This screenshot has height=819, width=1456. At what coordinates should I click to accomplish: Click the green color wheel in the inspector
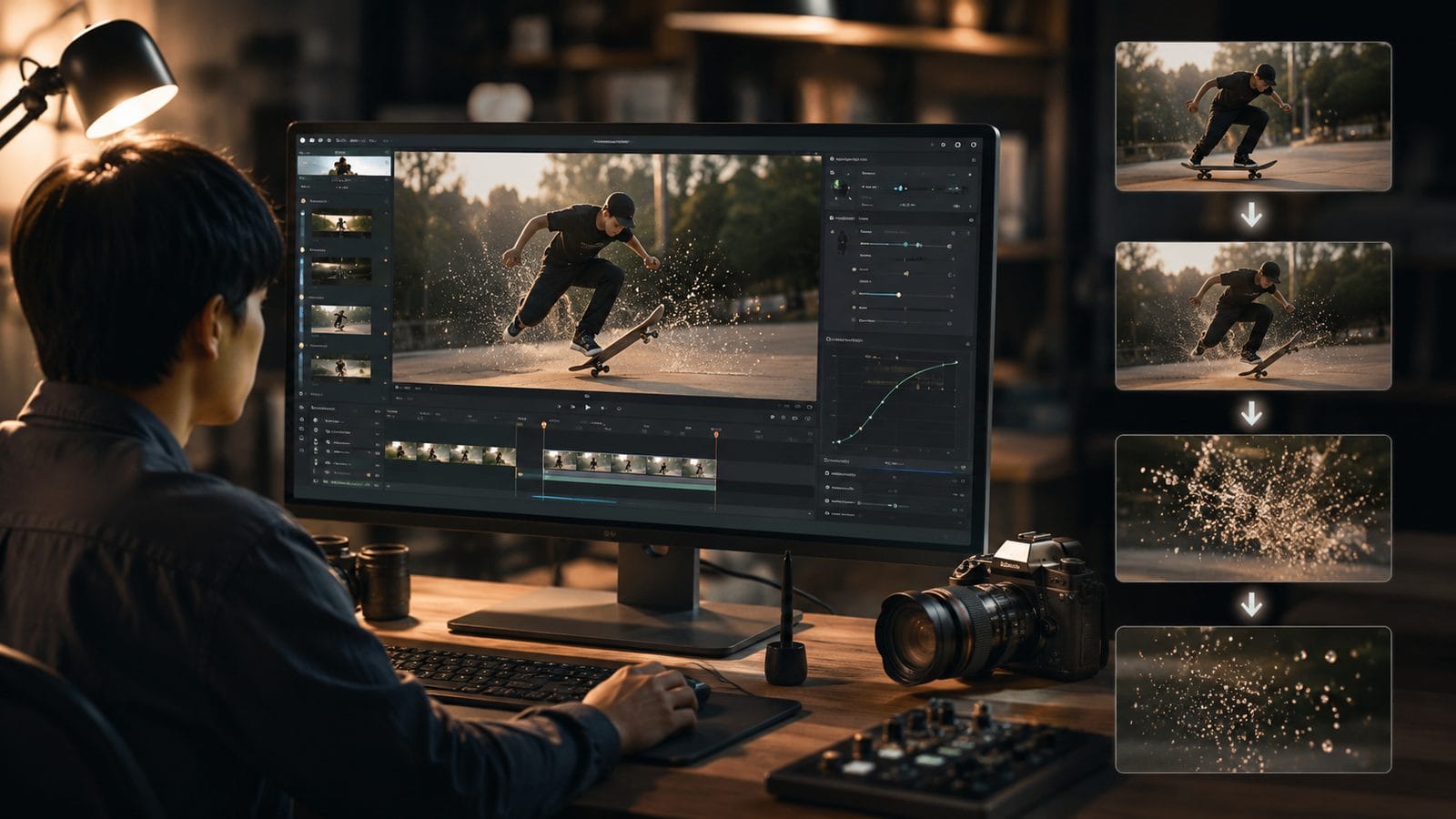[x=838, y=186]
